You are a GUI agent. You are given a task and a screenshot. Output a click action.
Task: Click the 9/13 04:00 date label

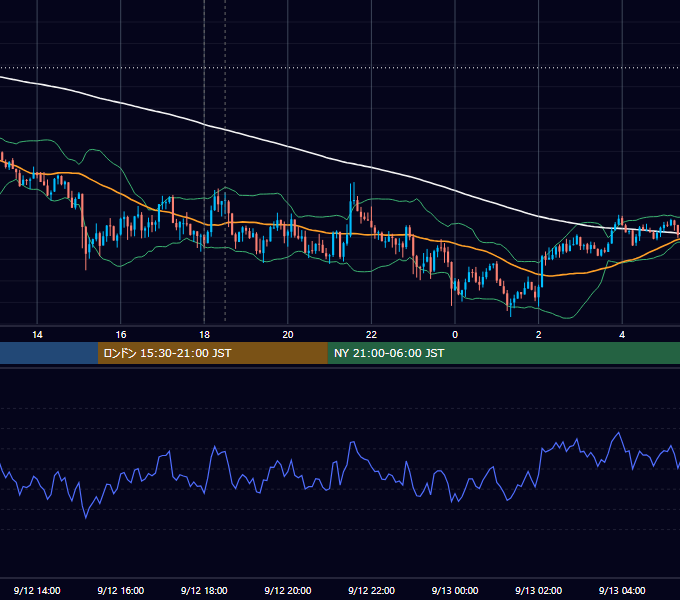coord(622,590)
